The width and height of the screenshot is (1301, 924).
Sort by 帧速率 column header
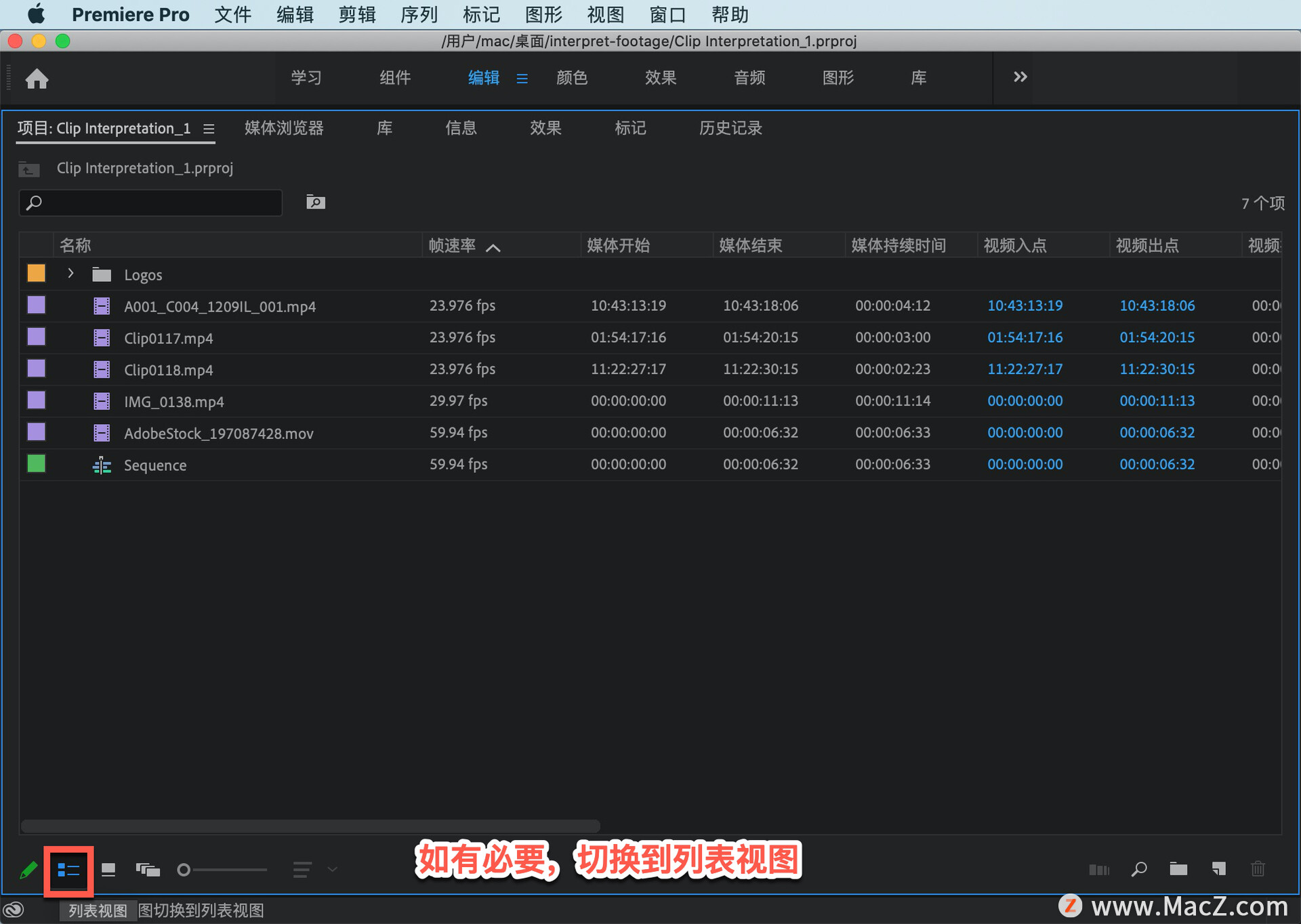tap(453, 246)
